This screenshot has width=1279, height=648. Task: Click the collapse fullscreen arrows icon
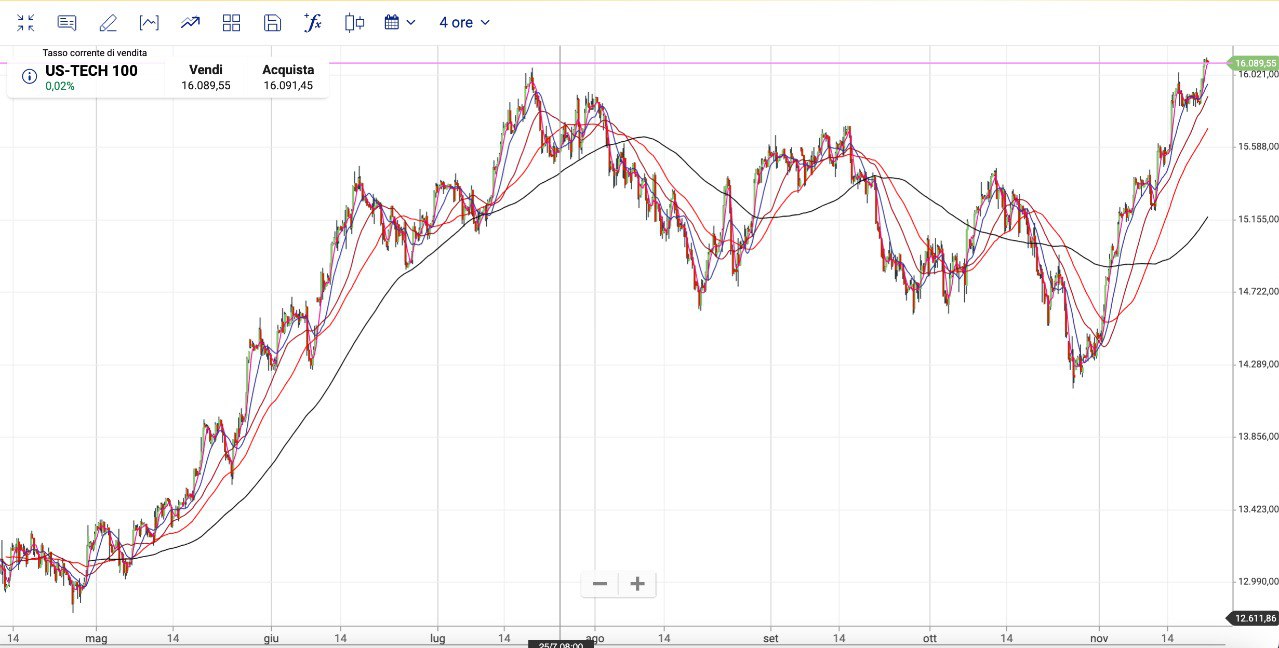26,23
